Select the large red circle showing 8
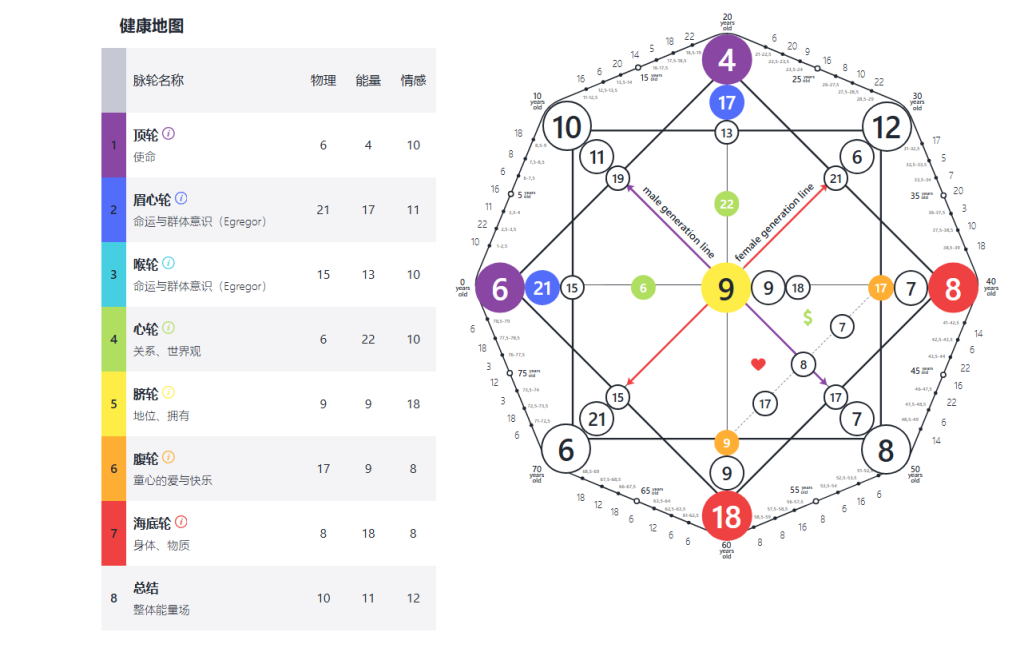The image size is (1024, 652). click(x=952, y=289)
